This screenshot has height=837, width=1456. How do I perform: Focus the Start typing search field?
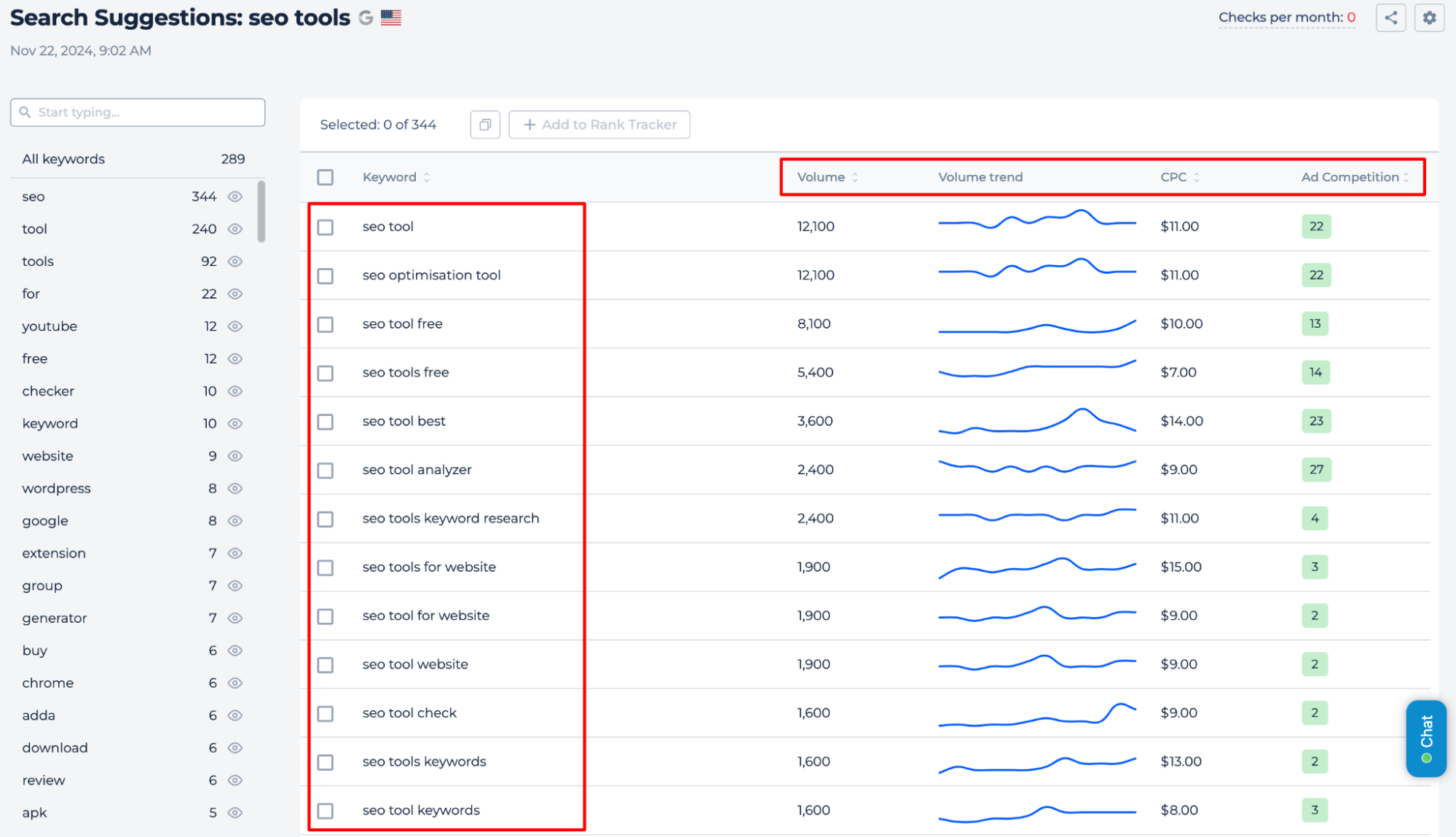click(x=138, y=112)
